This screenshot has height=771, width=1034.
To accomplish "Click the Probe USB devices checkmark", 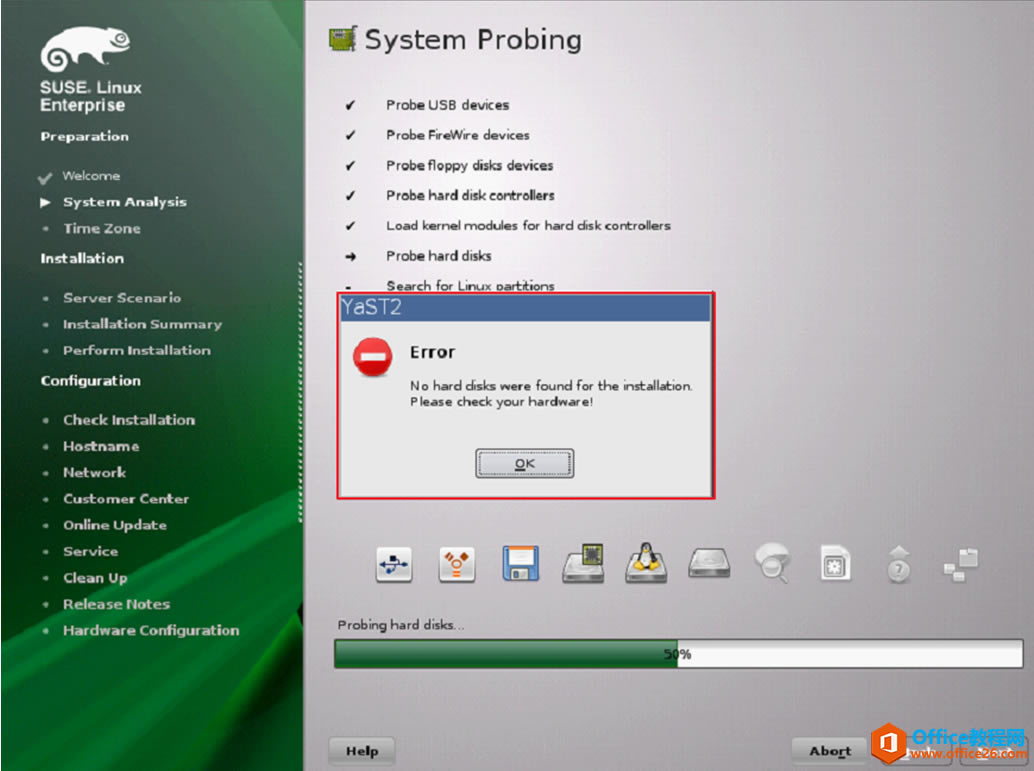I will tap(350, 106).
